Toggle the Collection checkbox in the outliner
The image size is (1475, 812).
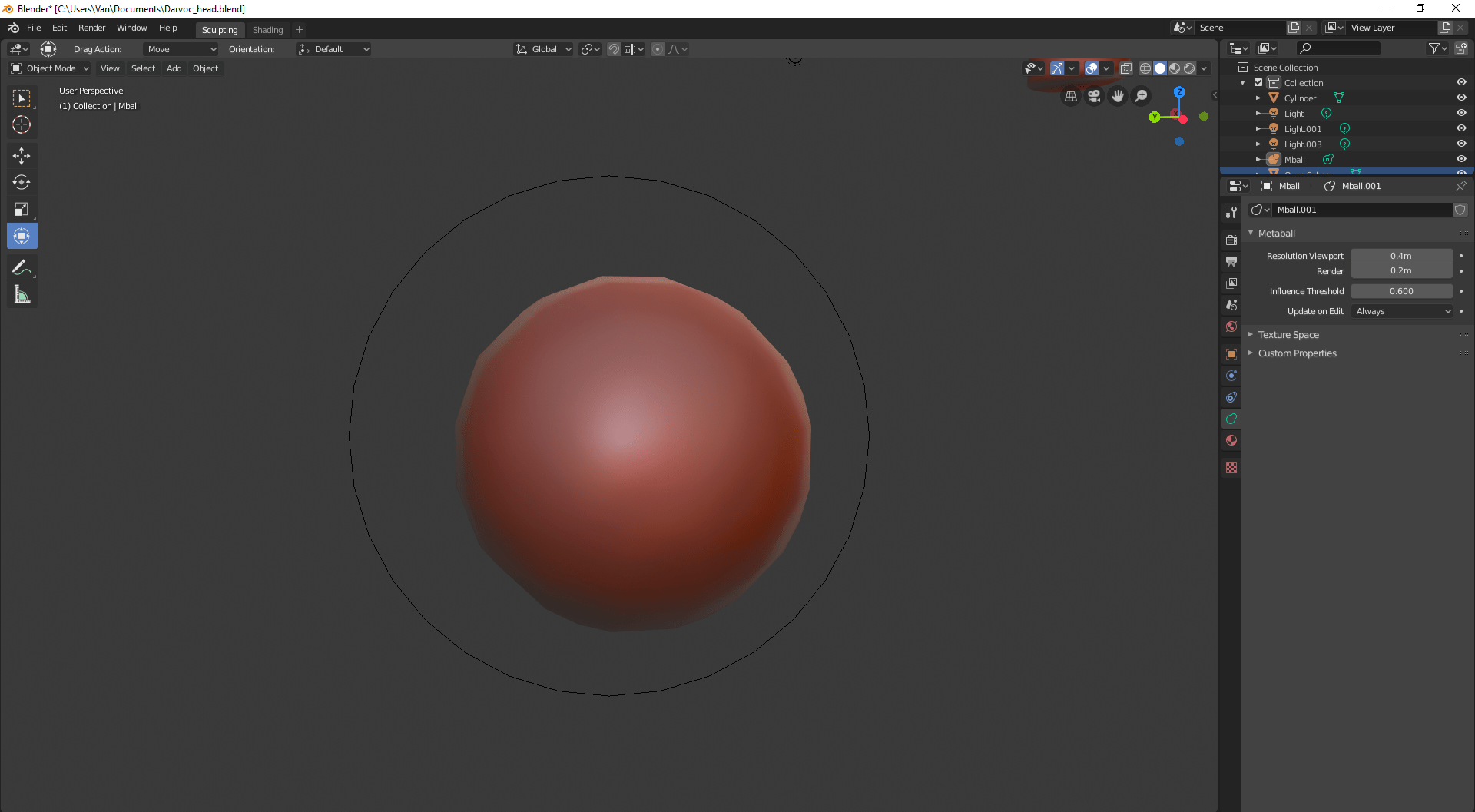tap(1260, 82)
